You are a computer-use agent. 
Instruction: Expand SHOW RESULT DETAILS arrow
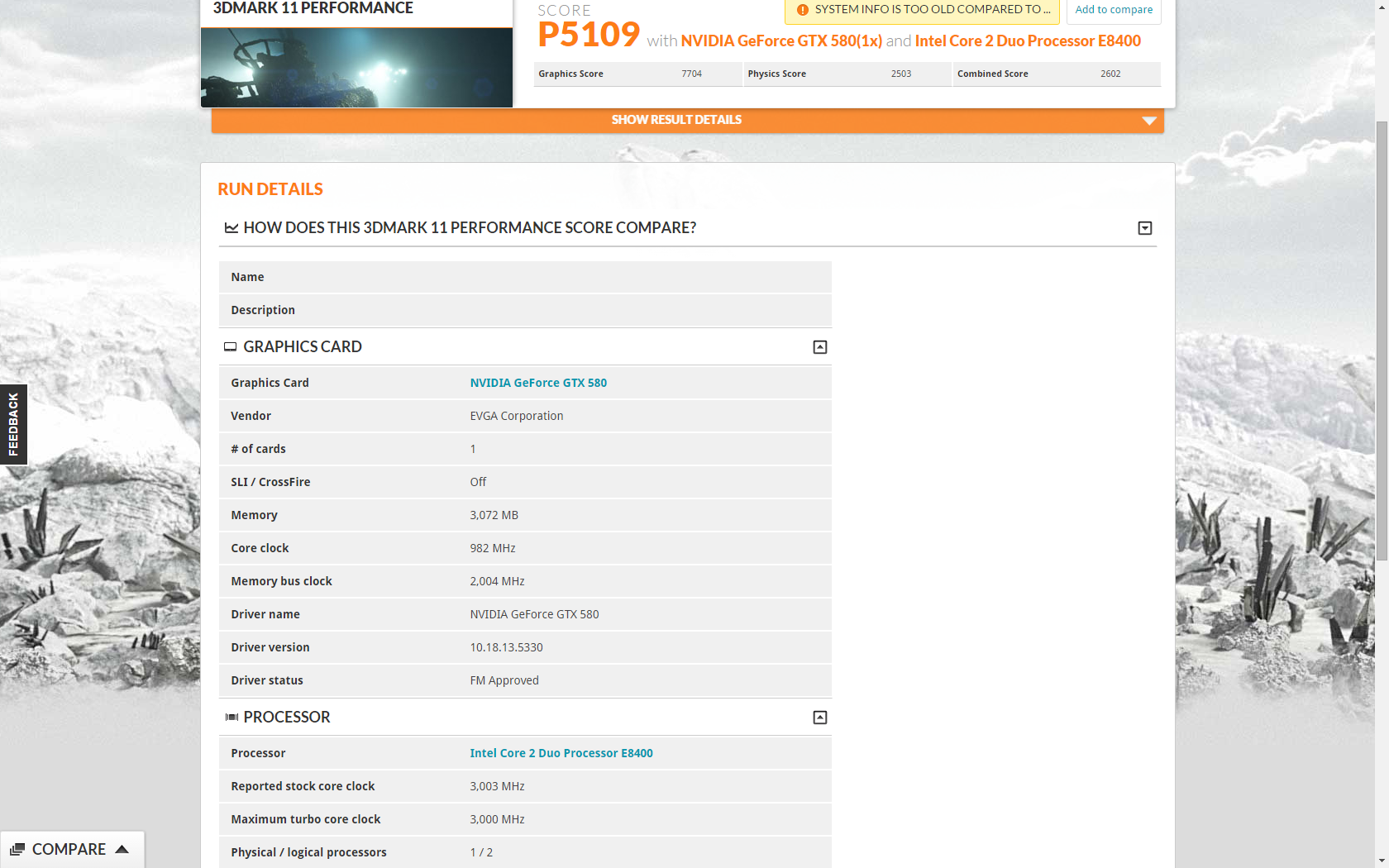click(1149, 121)
